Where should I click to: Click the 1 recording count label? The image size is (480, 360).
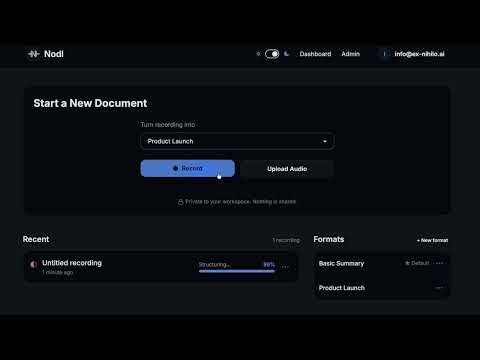click(x=286, y=240)
